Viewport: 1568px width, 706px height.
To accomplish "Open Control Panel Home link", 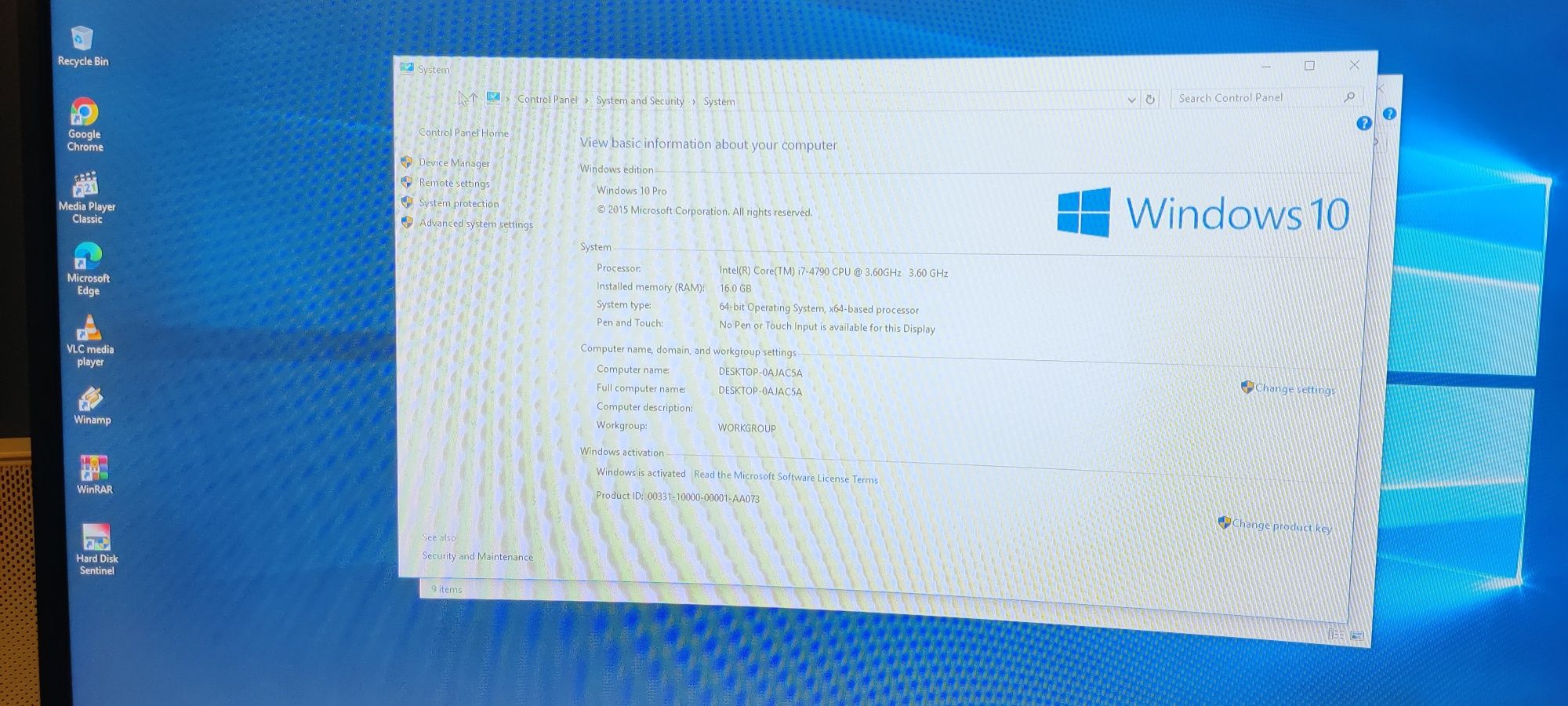I will click(463, 133).
